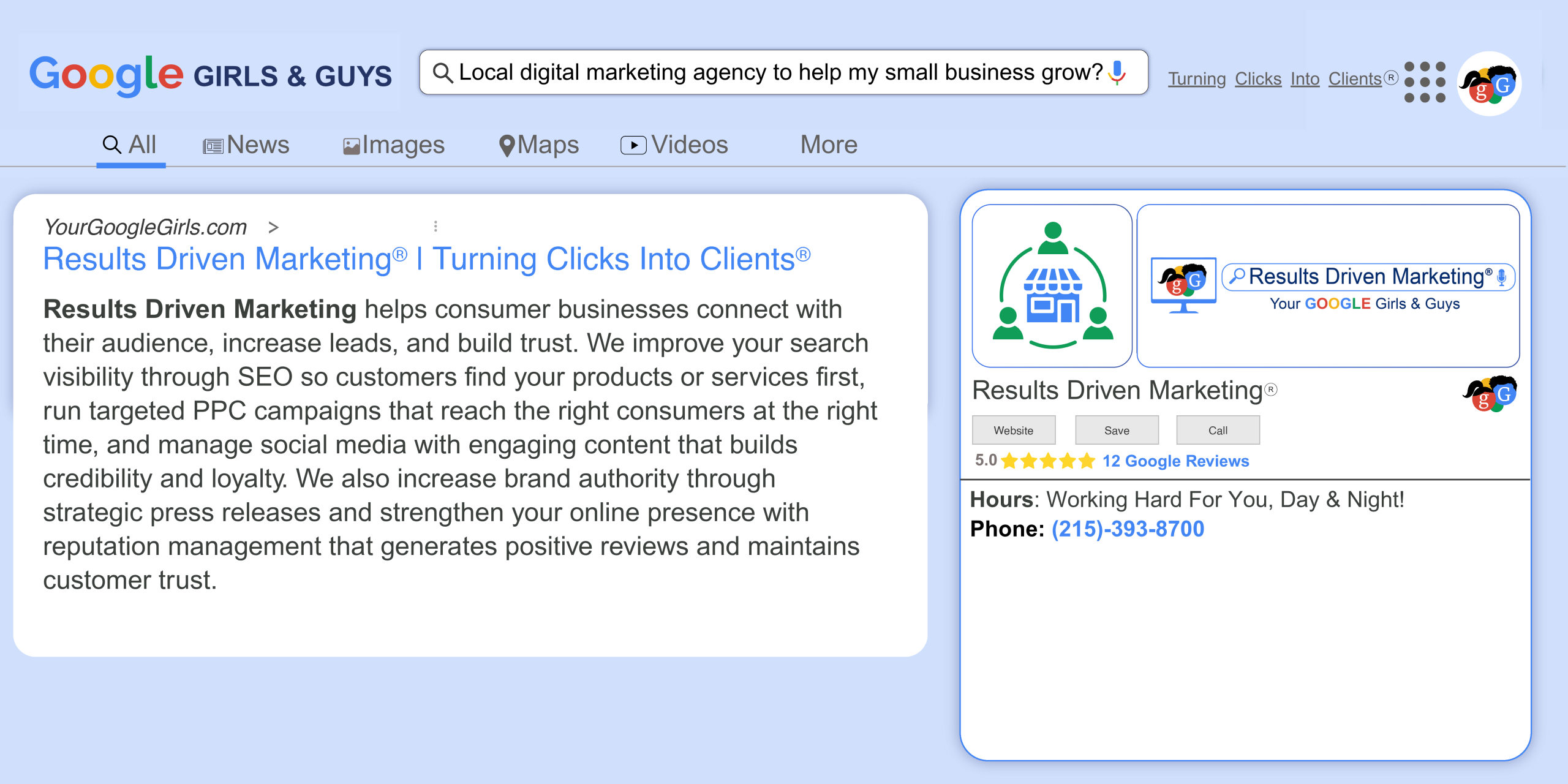Switch to the Videos tab

point(674,145)
